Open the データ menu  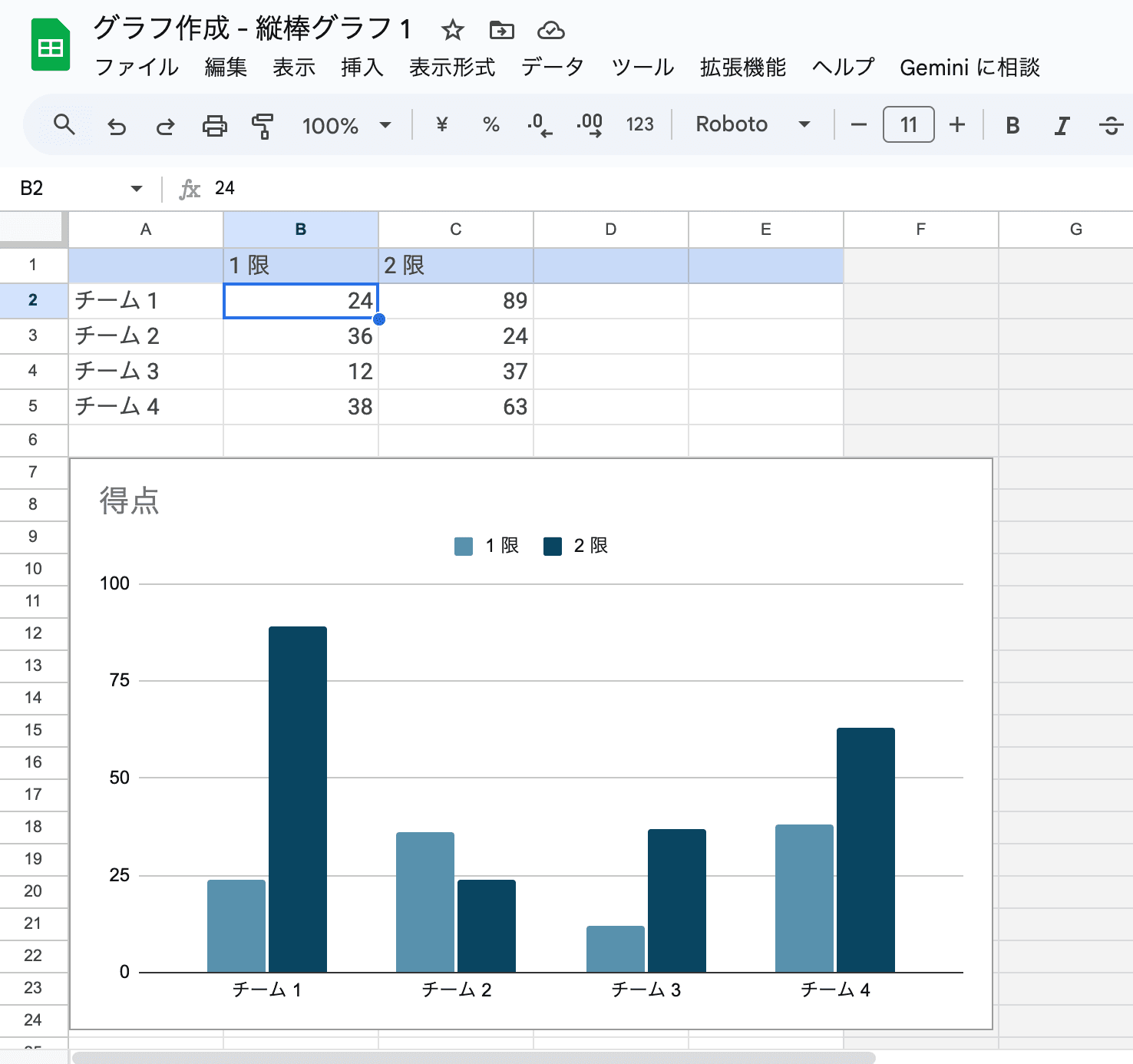(553, 68)
